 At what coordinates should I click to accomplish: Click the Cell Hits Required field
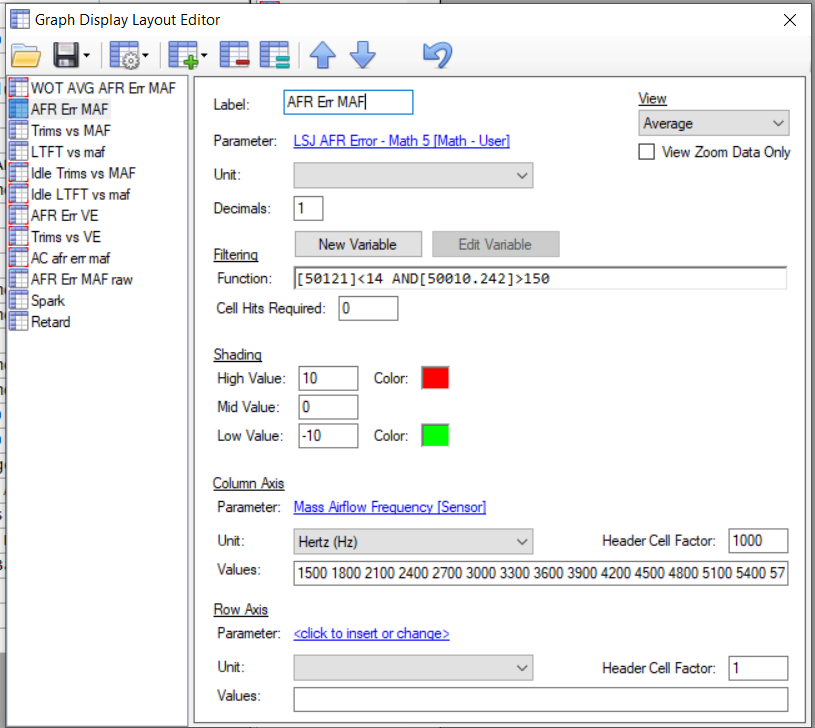(x=369, y=309)
